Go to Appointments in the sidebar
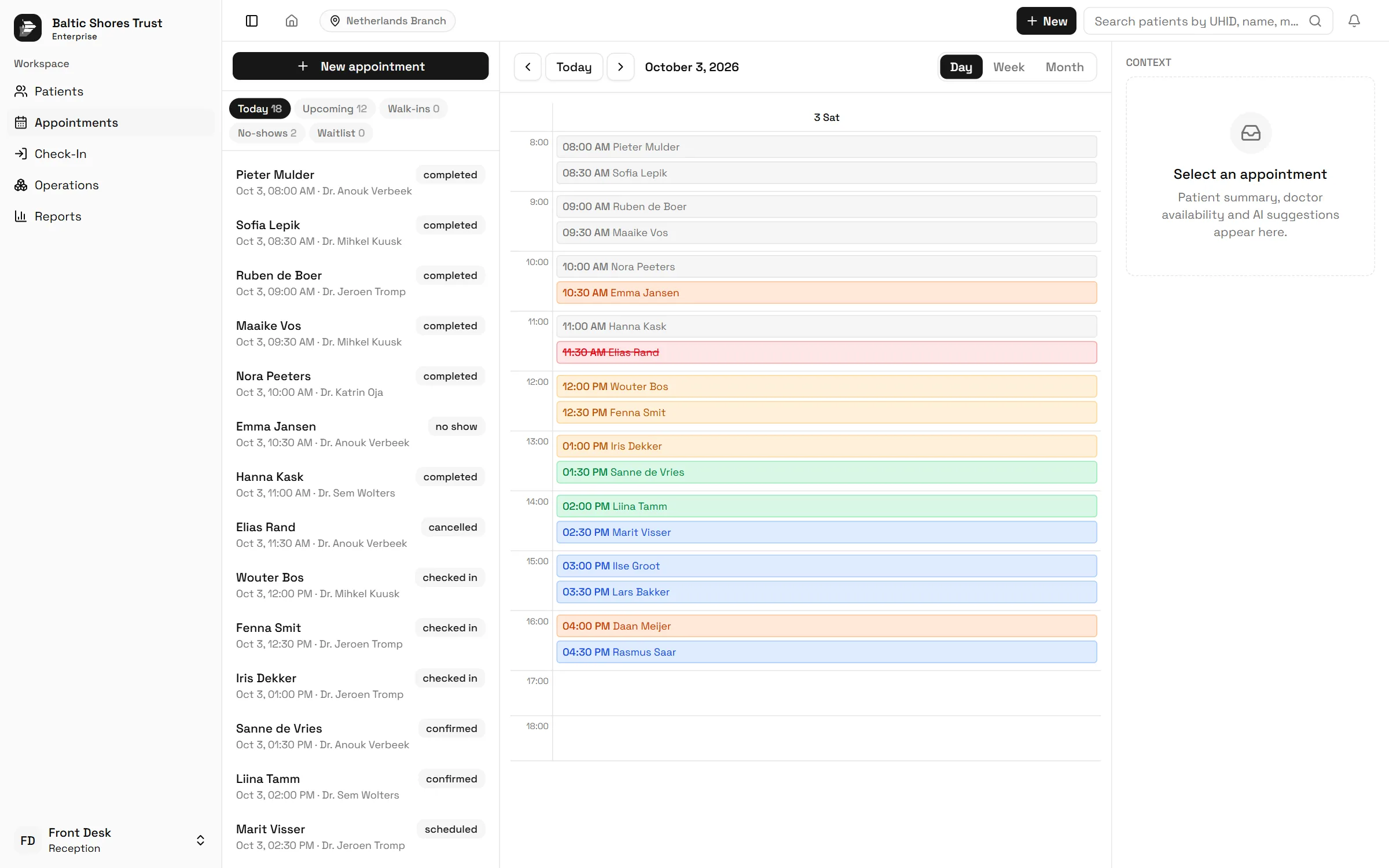This screenshot has width=1389, height=868. coord(111,123)
